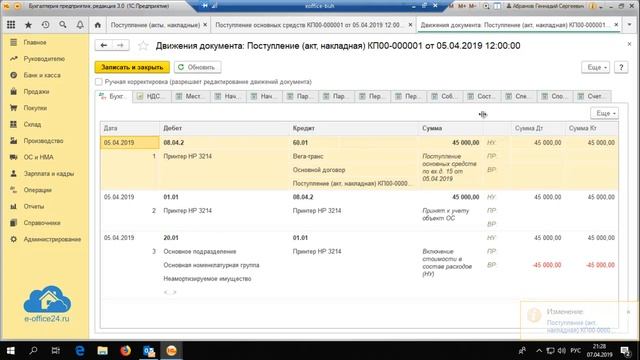The width and height of the screenshot is (640, 360).
Task: Open the sections menu grid icon
Action: coord(11,25)
